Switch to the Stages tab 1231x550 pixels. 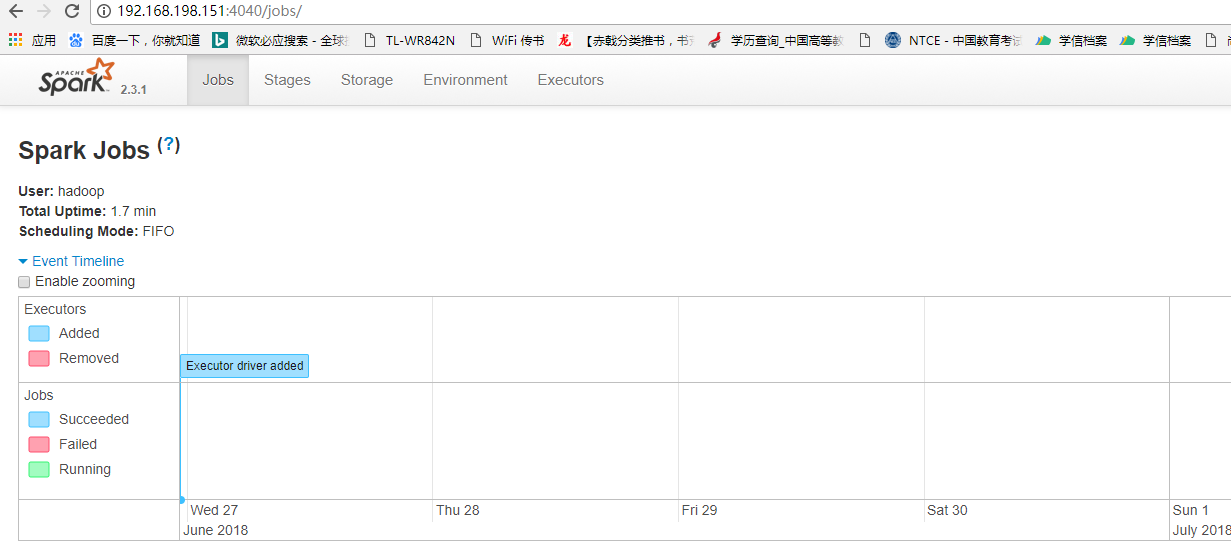(x=287, y=80)
